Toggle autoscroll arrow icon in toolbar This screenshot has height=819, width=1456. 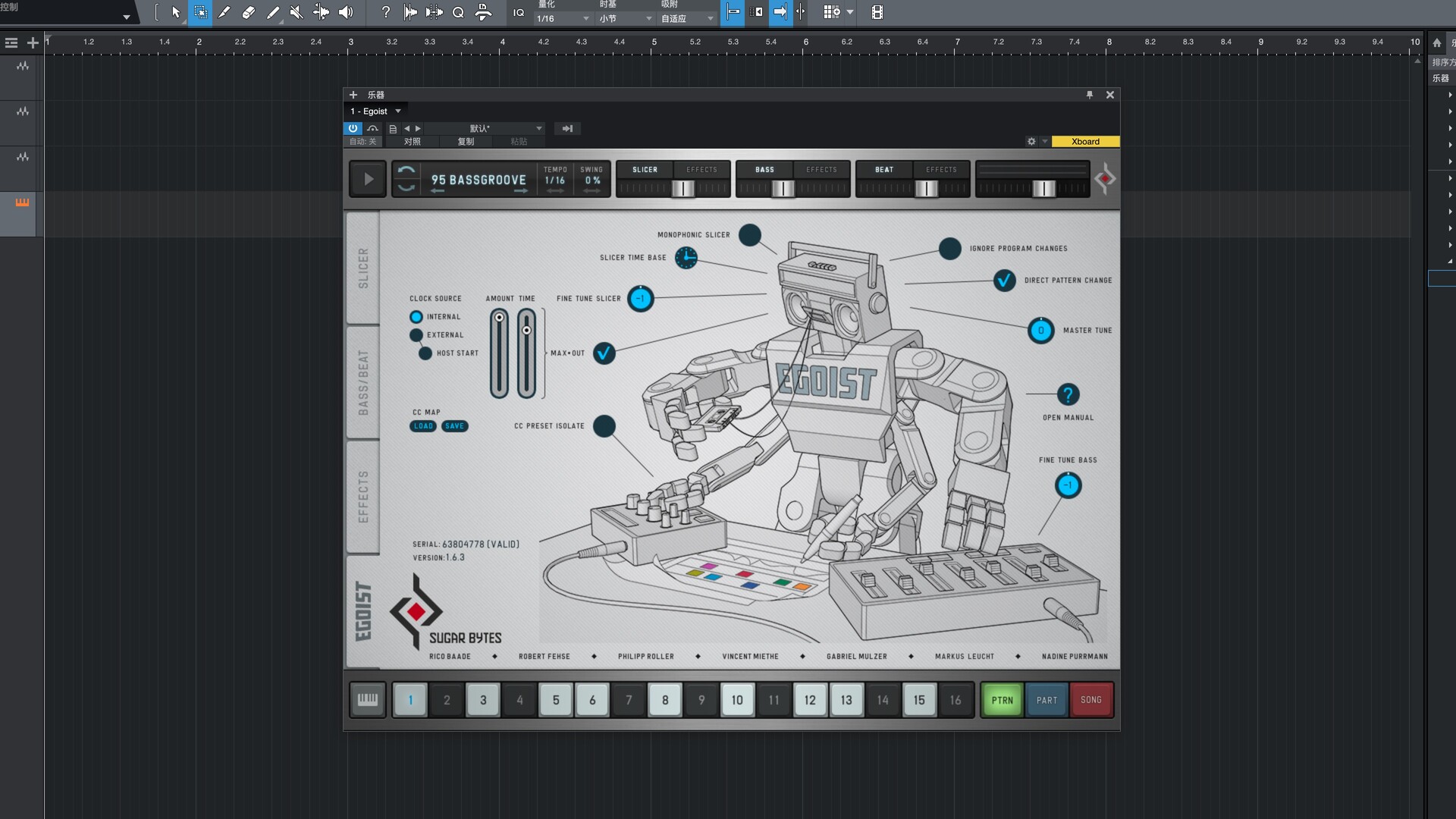(x=780, y=12)
